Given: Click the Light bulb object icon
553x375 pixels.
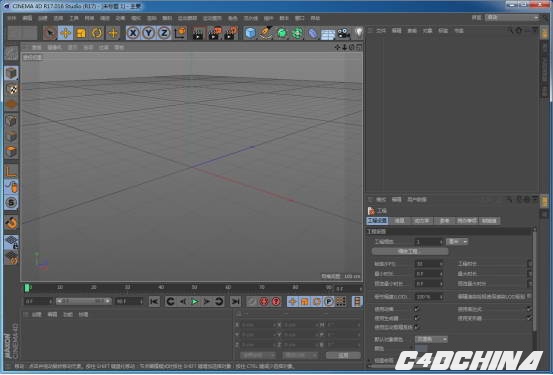Looking at the screenshot, I should tap(358, 33).
